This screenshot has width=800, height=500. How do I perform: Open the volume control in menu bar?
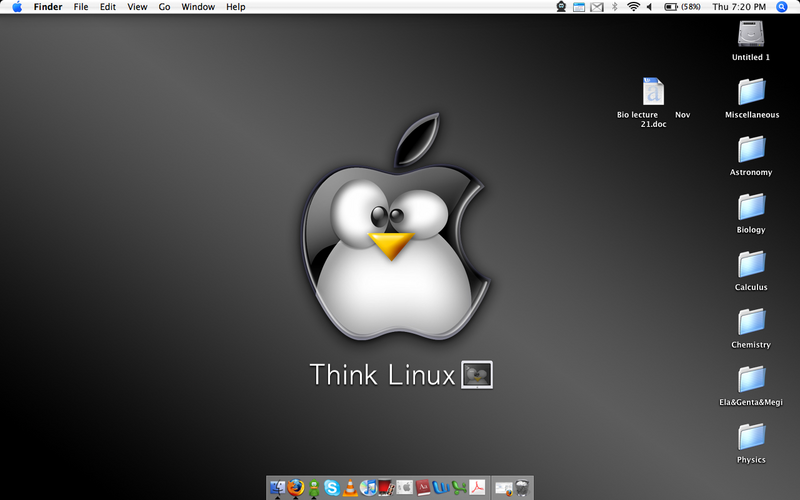pyautogui.click(x=649, y=7)
